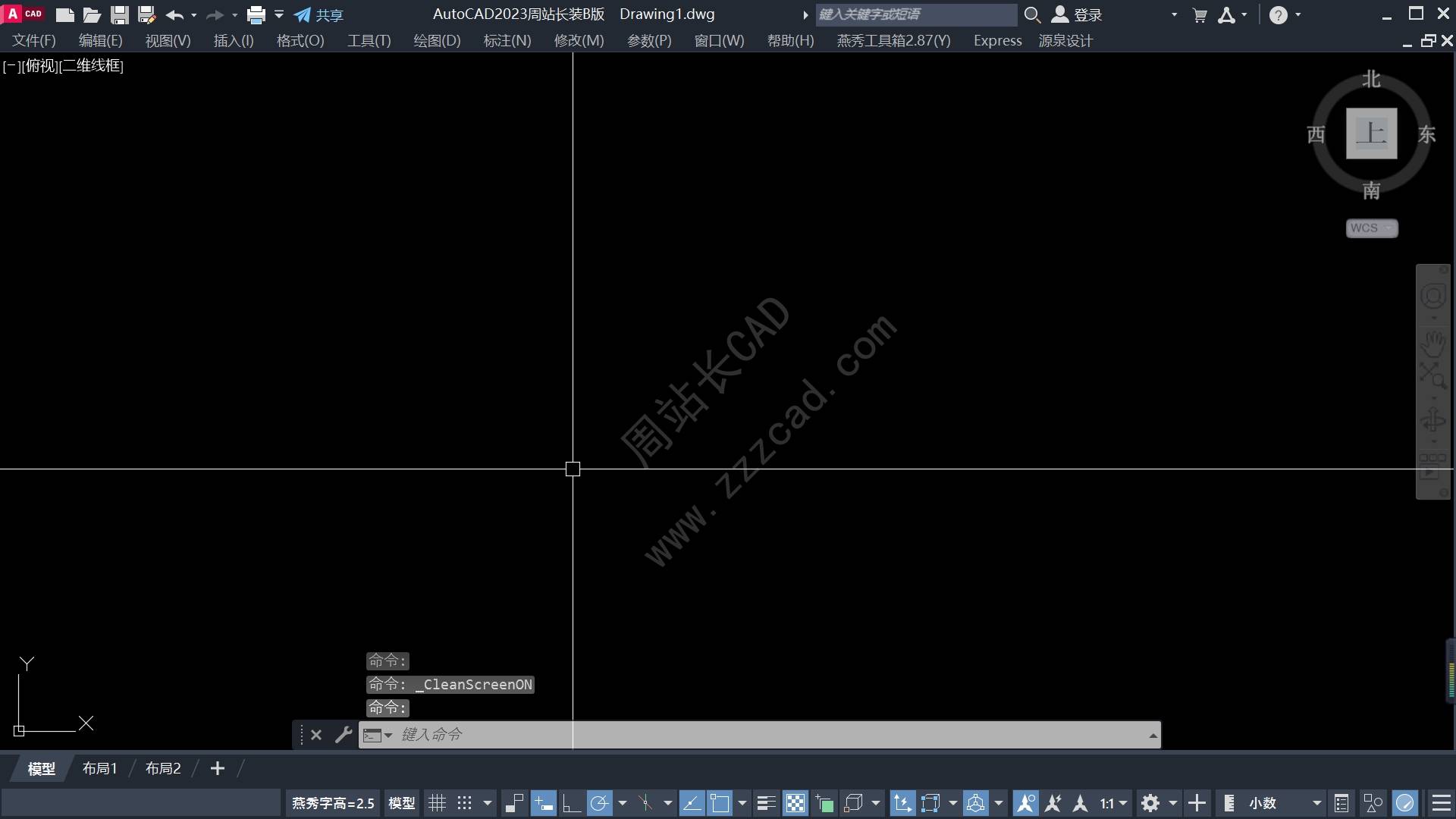
Task: Open the 标注(N) menu
Action: point(507,41)
